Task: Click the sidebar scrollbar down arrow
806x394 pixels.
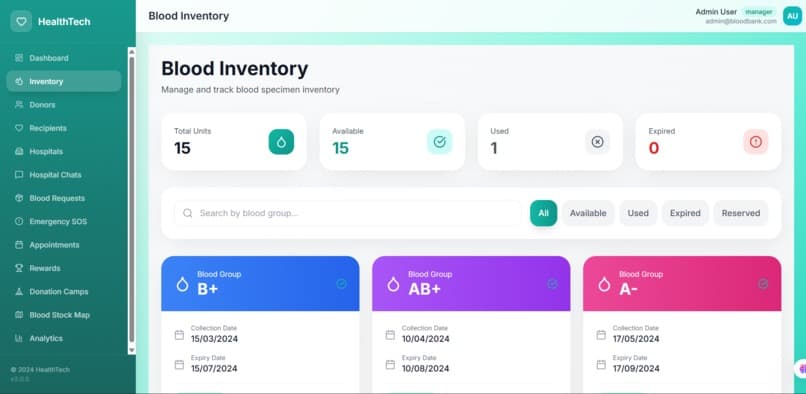Action: [x=132, y=350]
